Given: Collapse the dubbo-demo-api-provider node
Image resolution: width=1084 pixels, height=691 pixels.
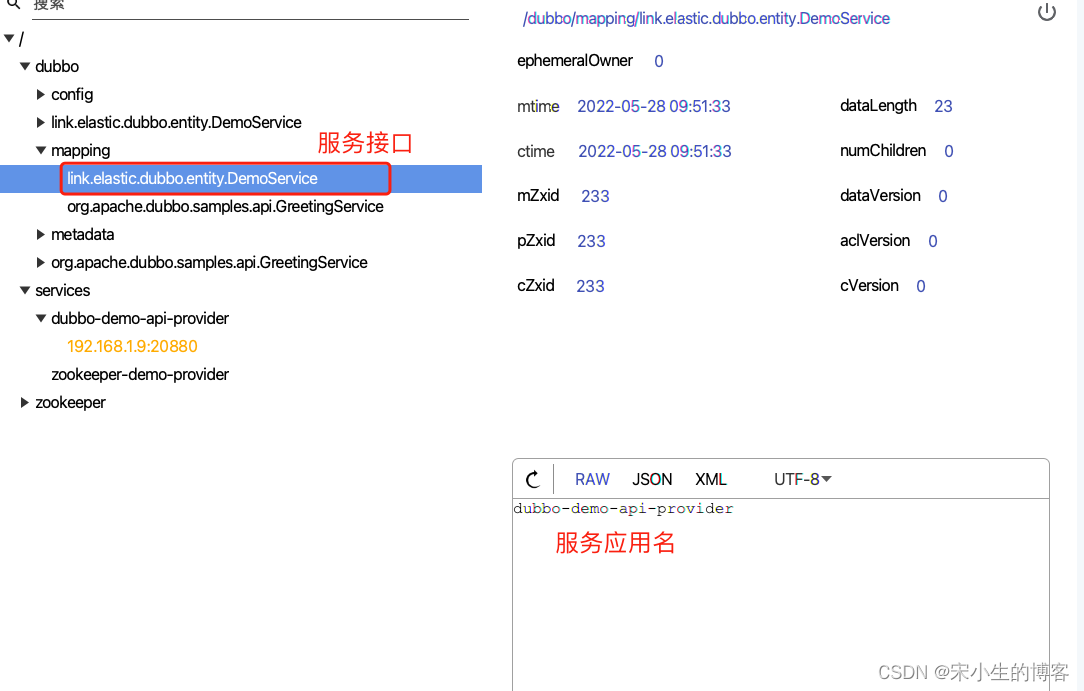Looking at the screenshot, I should (41, 319).
